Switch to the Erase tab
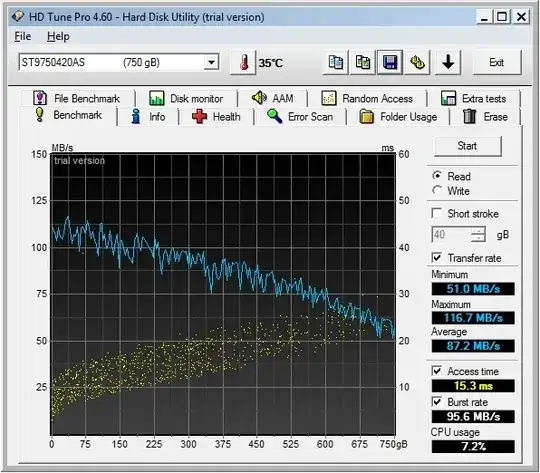This screenshot has width=540, height=473. 485,117
